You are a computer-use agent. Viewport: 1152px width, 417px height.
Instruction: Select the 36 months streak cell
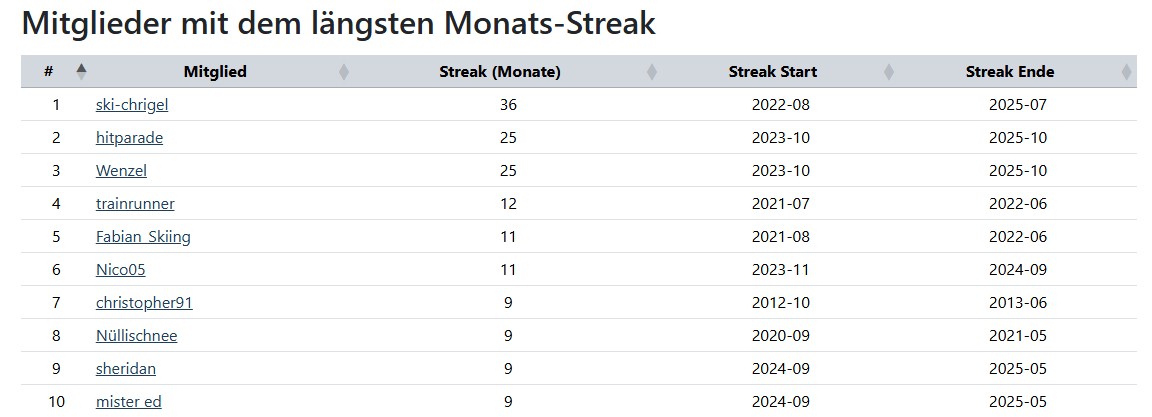click(x=508, y=104)
